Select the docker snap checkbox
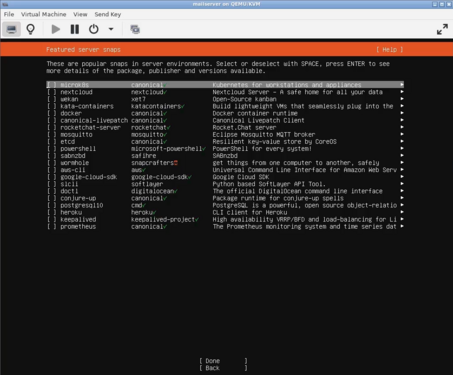The height and width of the screenshot is (375, 453). (52, 113)
